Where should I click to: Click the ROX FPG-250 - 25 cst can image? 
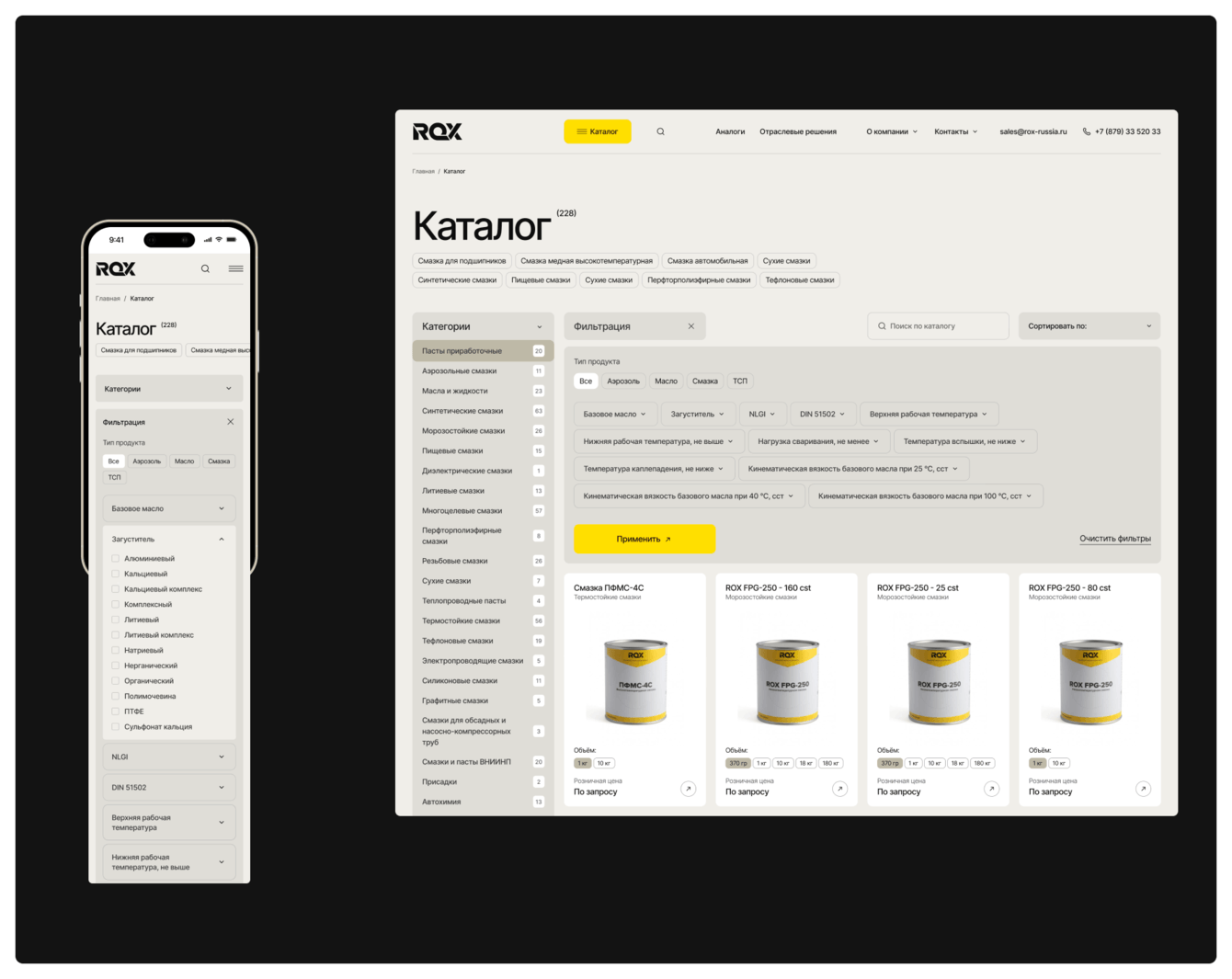click(939, 680)
